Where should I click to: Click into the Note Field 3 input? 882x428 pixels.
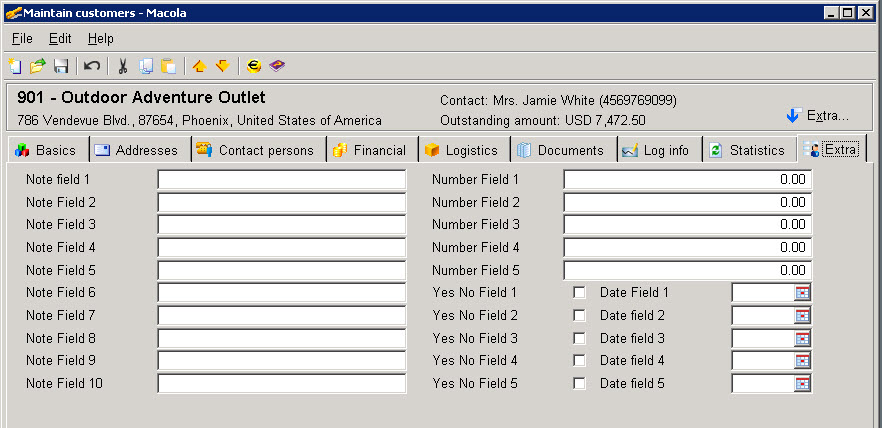[x=281, y=225]
